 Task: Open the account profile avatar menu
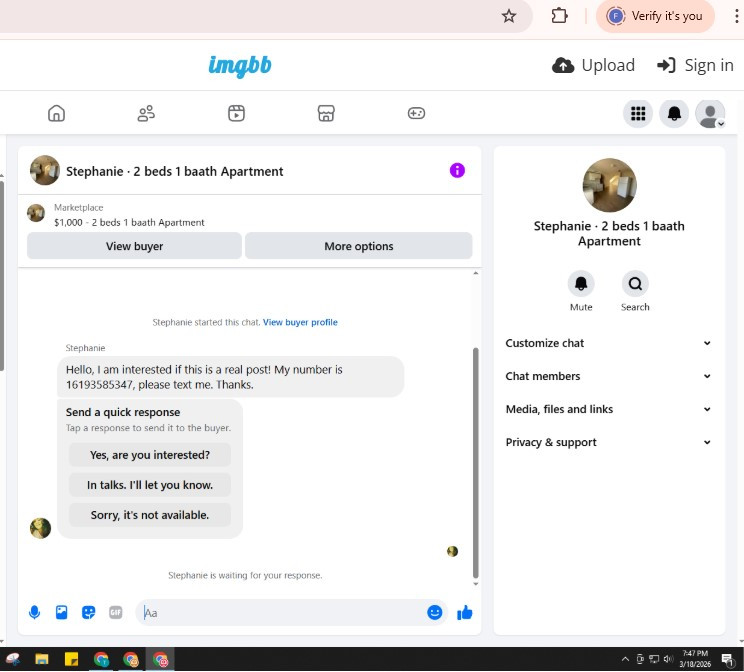[x=710, y=113]
